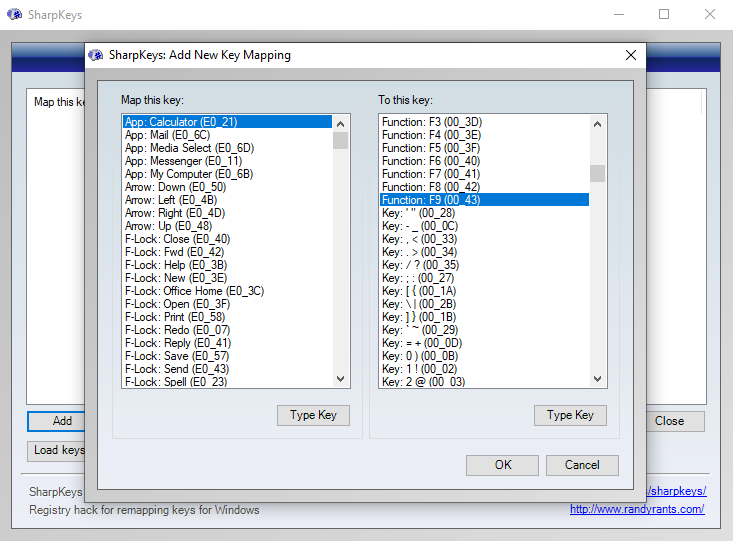
Task: Select F-Lock: Print (E0_58)
Action: (228, 317)
